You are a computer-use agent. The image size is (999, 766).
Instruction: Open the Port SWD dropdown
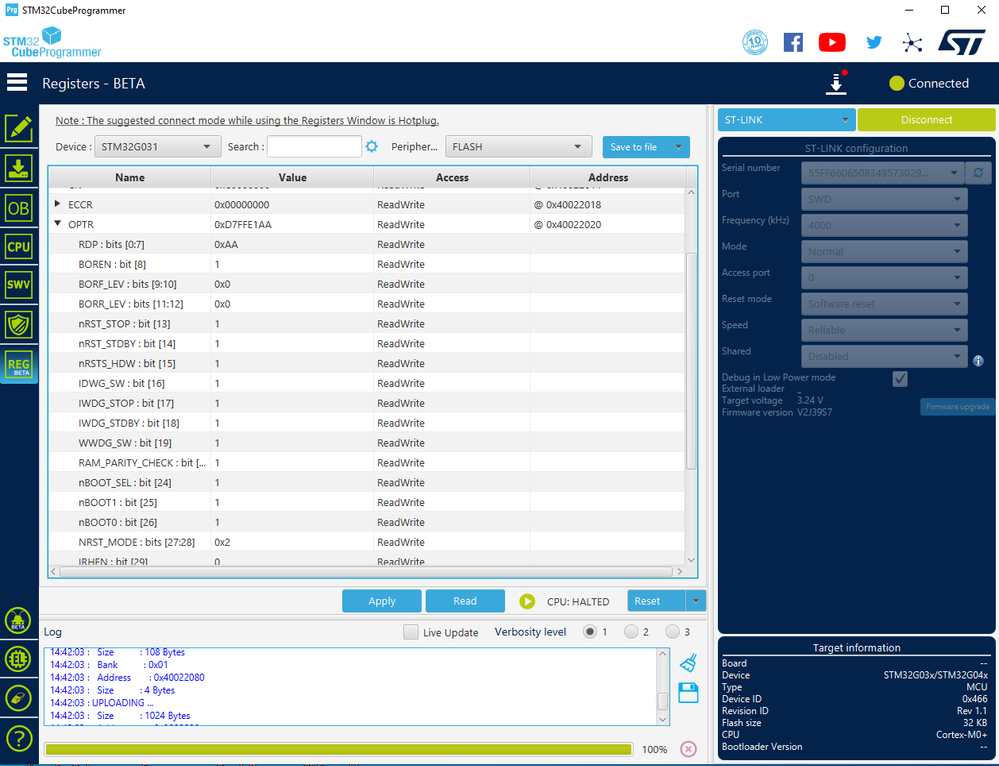pyautogui.click(x=884, y=199)
